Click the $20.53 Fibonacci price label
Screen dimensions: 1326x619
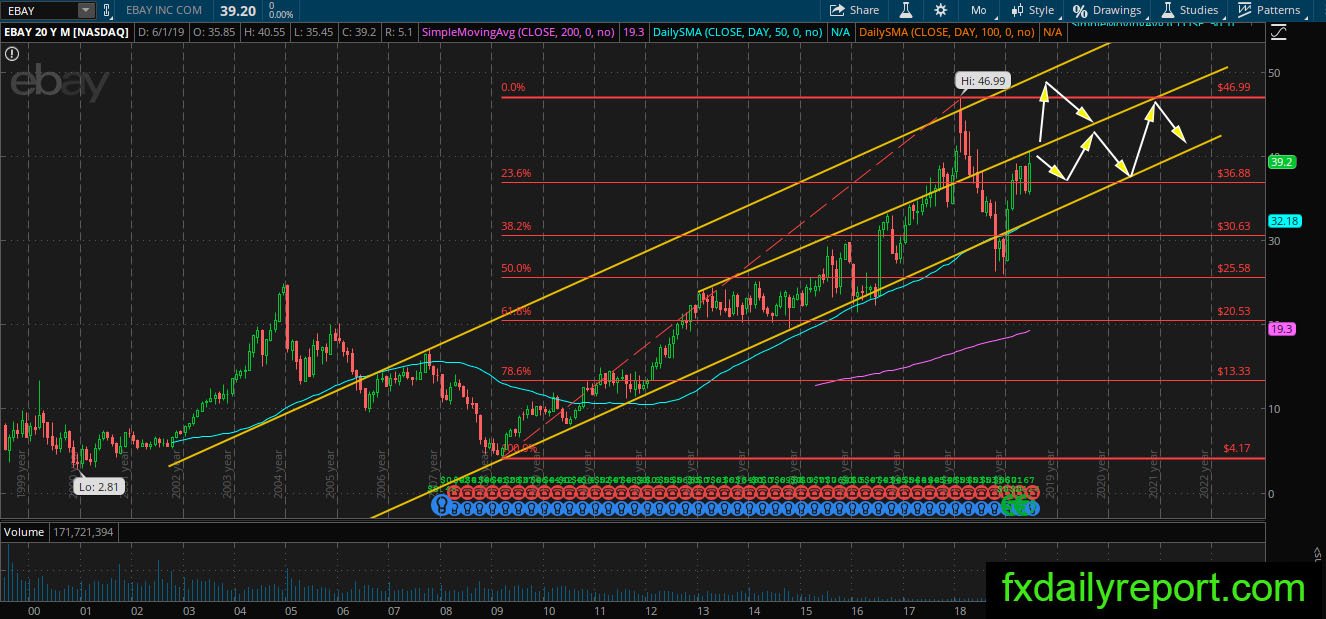point(1234,311)
